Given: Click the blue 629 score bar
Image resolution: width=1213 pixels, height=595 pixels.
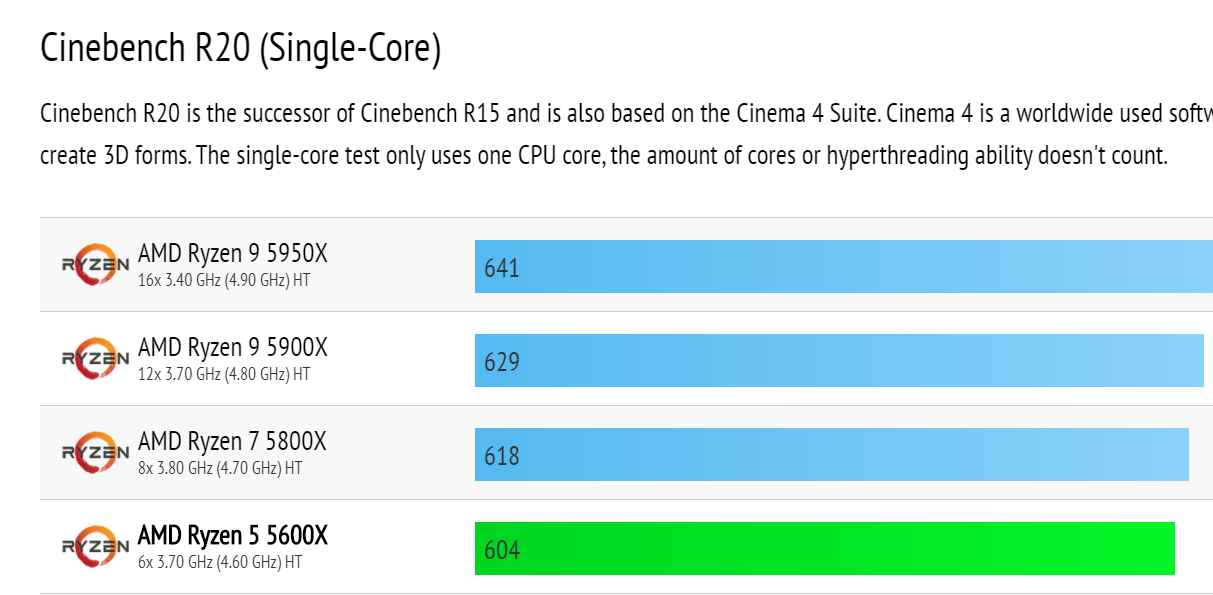Looking at the screenshot, I should click(x=838, y=361).
